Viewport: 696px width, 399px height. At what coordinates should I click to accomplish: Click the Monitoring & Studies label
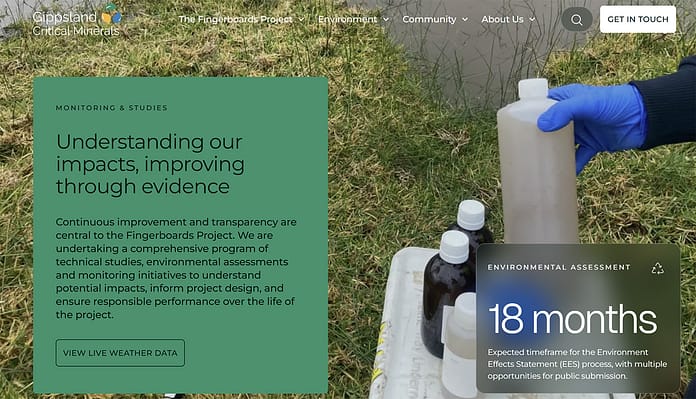point(111,108)
